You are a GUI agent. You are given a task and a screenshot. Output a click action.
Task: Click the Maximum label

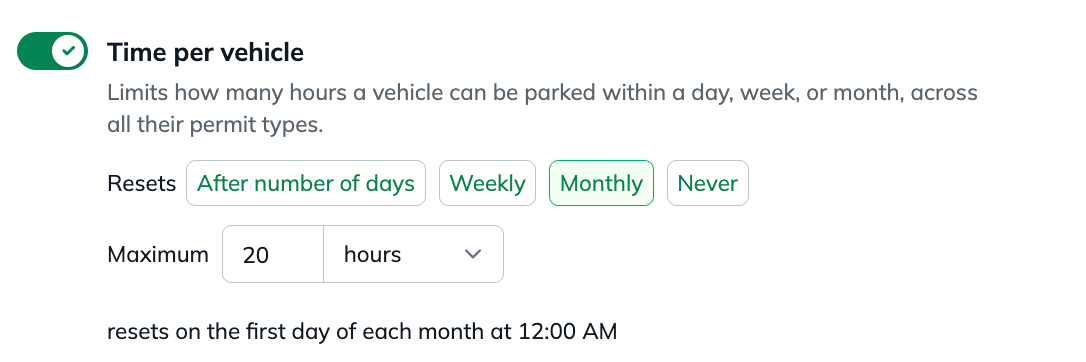pyautogui.click(x=158, y=254)
